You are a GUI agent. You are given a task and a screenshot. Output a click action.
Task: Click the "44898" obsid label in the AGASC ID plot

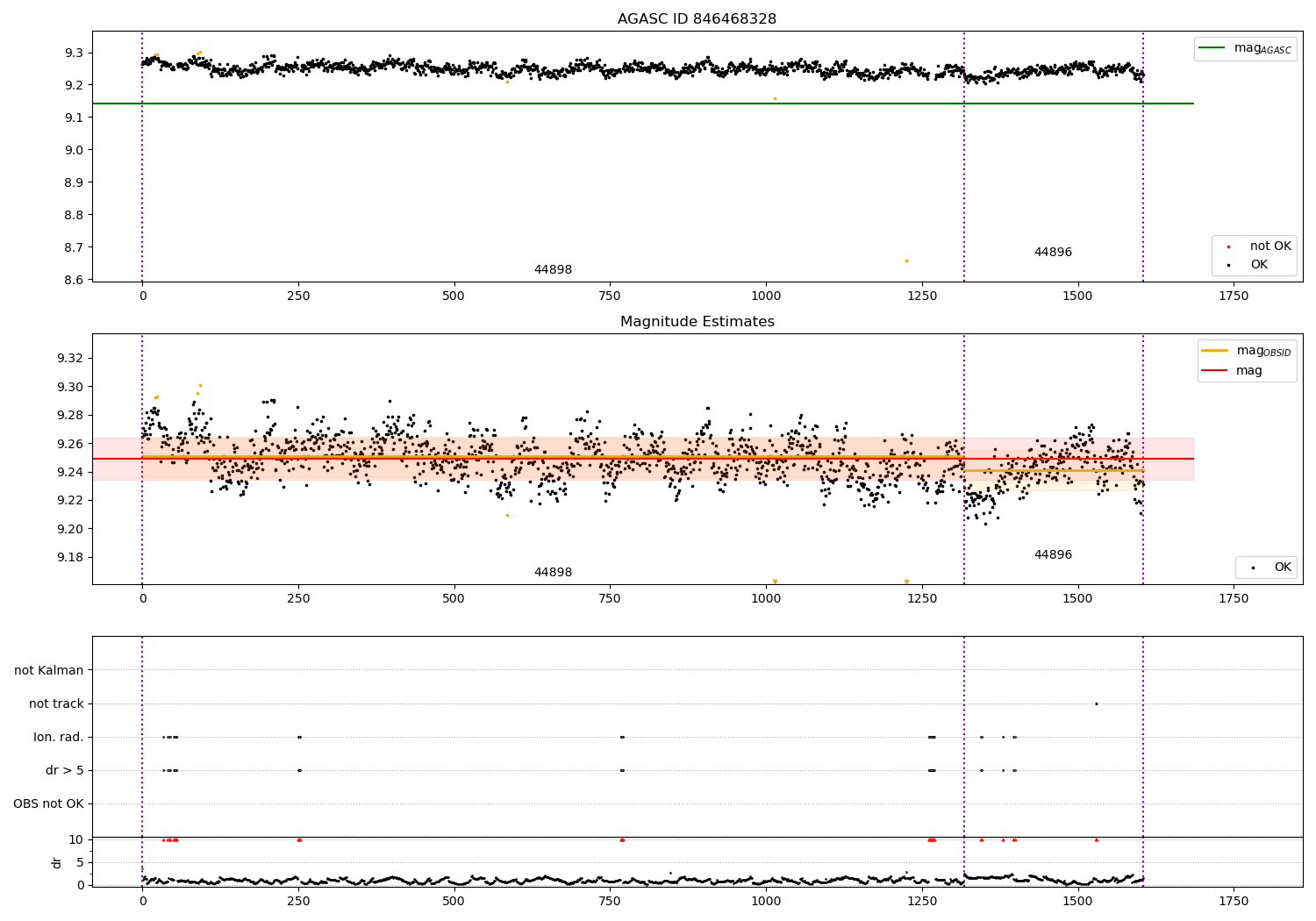(x=553, y=270)
